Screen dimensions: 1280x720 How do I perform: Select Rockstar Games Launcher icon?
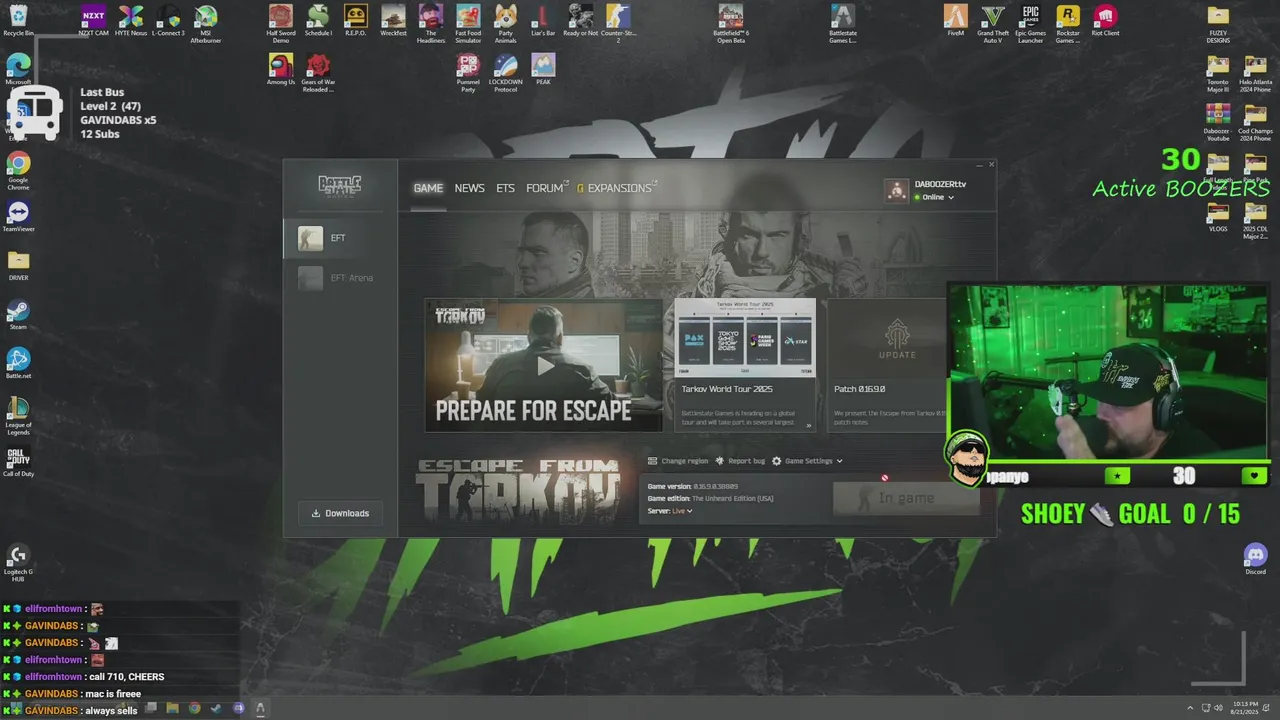click(x=1068, y=23)
